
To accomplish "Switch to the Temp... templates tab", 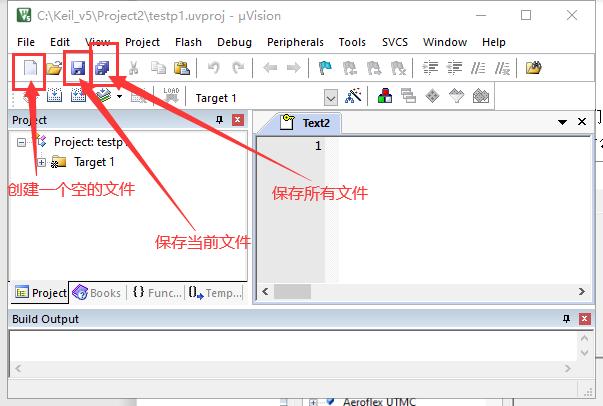I will (216, 293).
